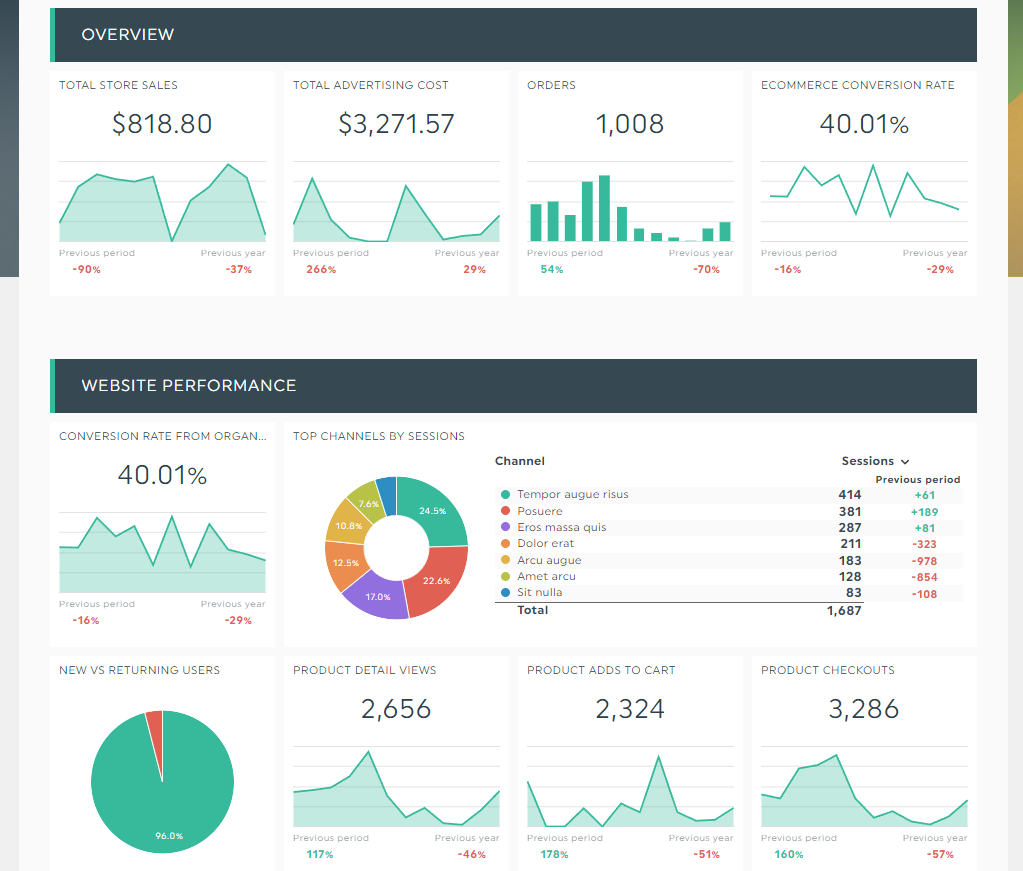The width and height of the screenshot is (1023, 871).
Task: Click the -70% orders previous year change
Action: point(706,269)
